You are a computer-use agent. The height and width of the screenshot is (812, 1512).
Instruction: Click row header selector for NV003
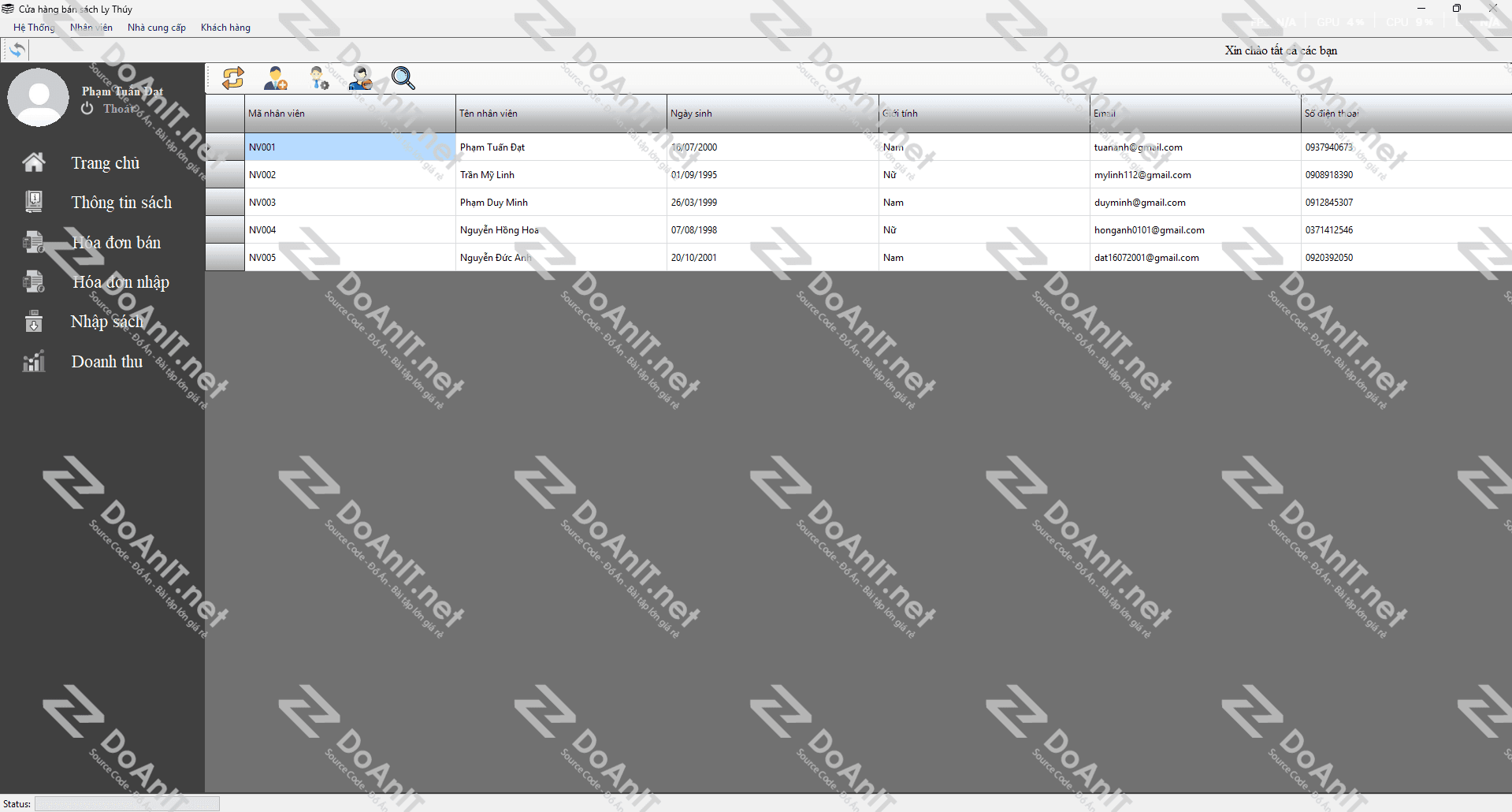click(x=225, y=203)
